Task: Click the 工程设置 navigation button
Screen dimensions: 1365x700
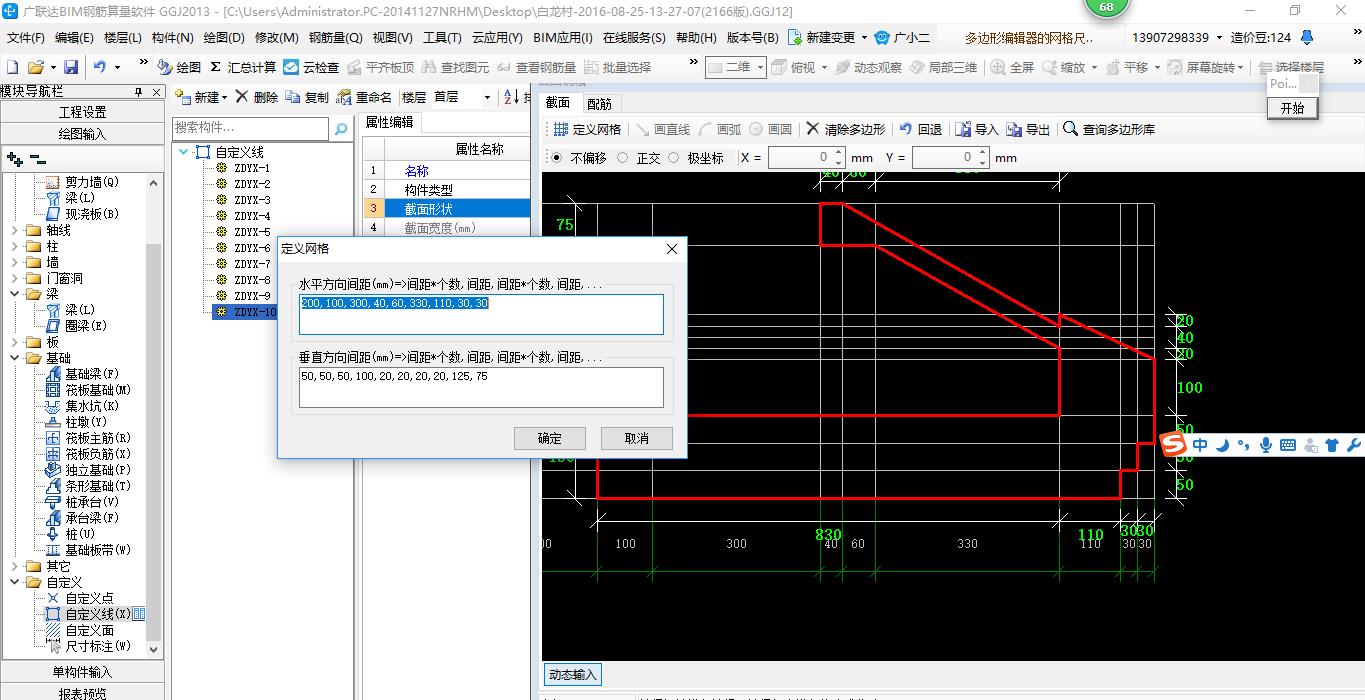Action: [82, 112]
